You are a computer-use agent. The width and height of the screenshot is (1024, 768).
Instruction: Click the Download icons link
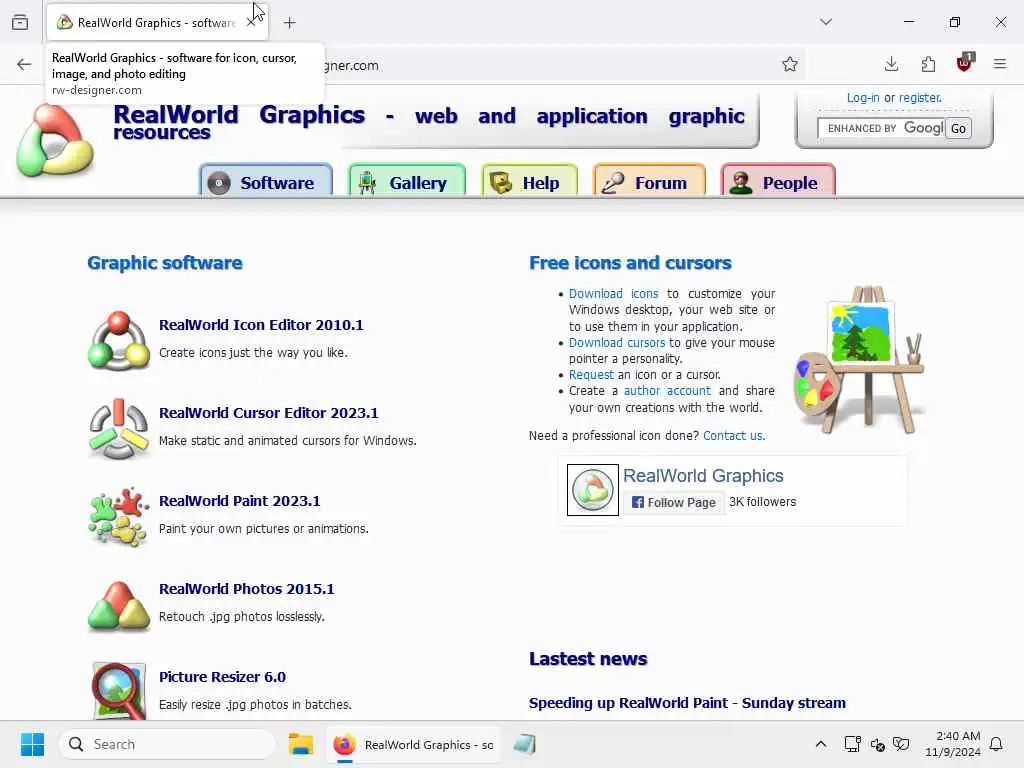coord(613,294)
